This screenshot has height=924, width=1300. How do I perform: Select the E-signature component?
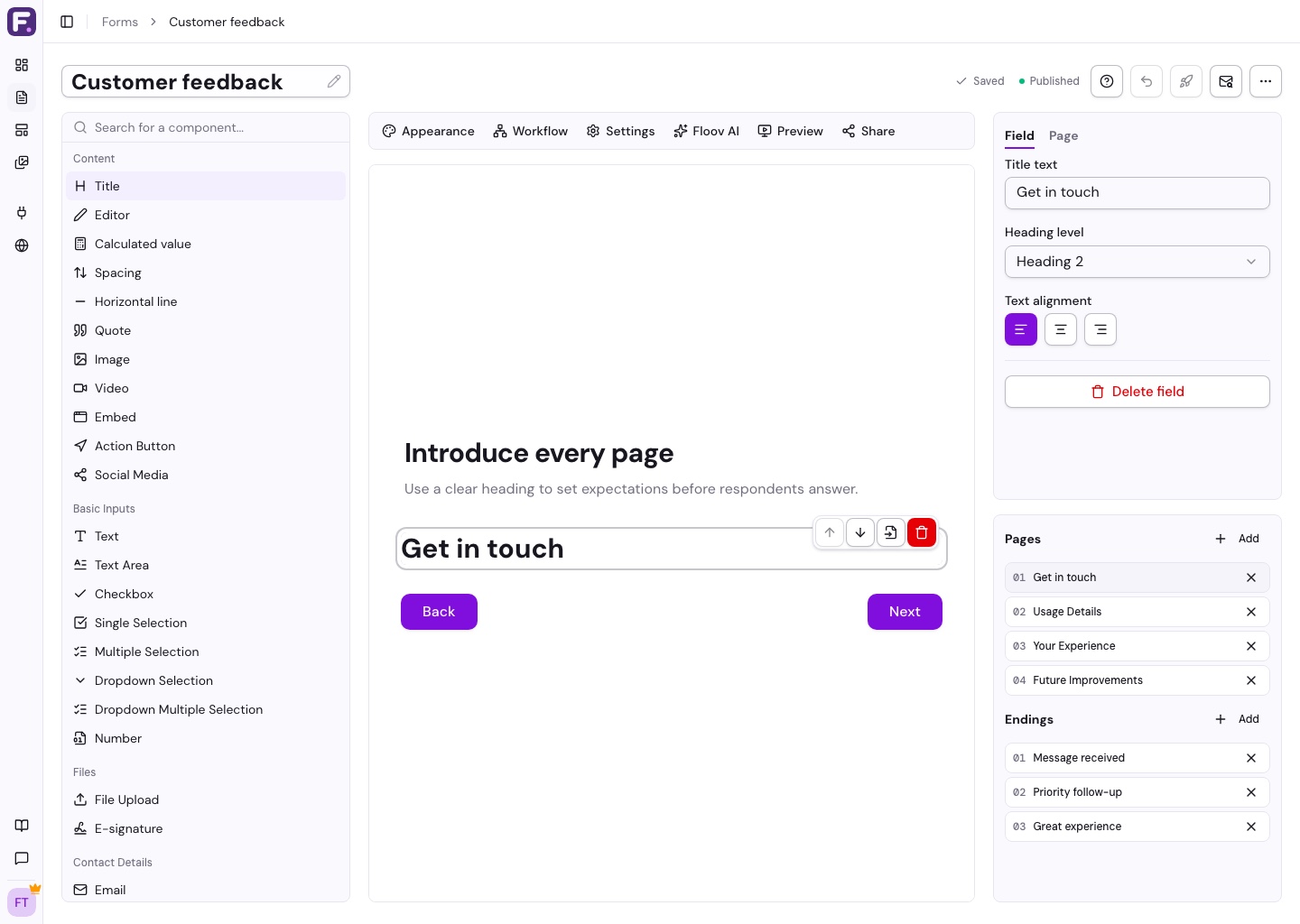(206, 828)
